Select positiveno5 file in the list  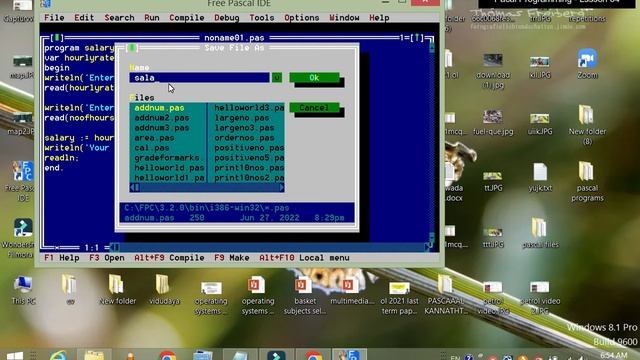tap(249, 158)
